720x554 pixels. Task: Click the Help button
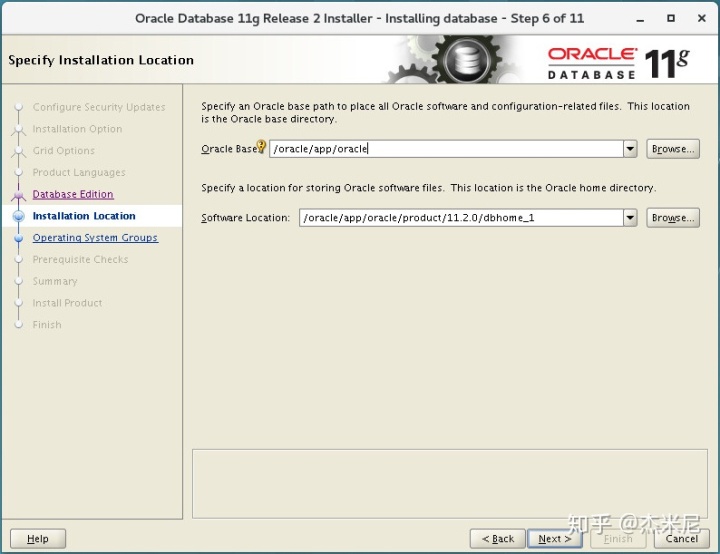(38, 538)
